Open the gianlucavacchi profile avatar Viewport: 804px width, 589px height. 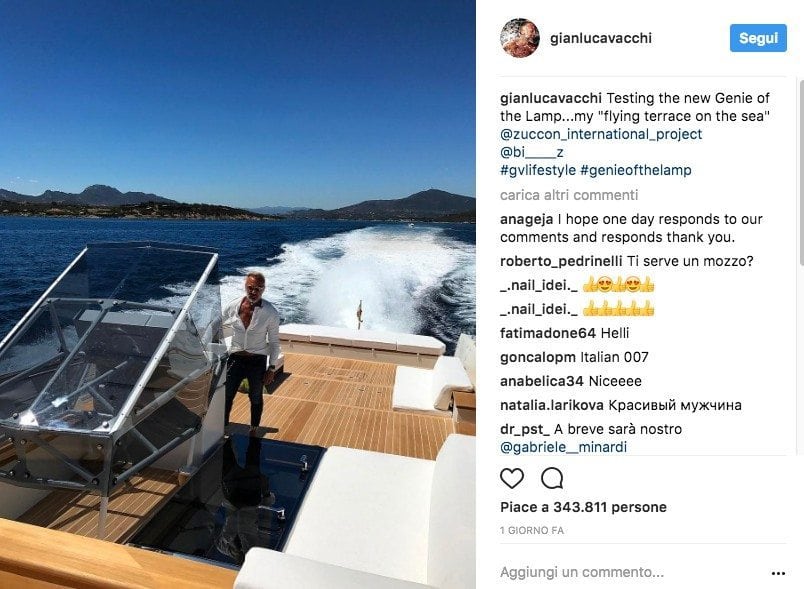tap(519, 38)
